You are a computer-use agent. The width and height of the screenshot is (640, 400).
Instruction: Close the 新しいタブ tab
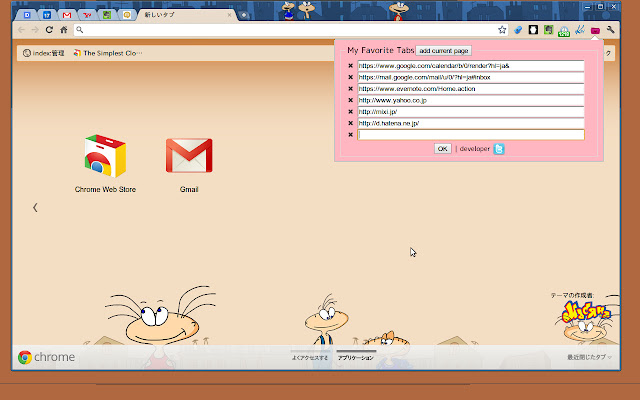pos(229,15)
